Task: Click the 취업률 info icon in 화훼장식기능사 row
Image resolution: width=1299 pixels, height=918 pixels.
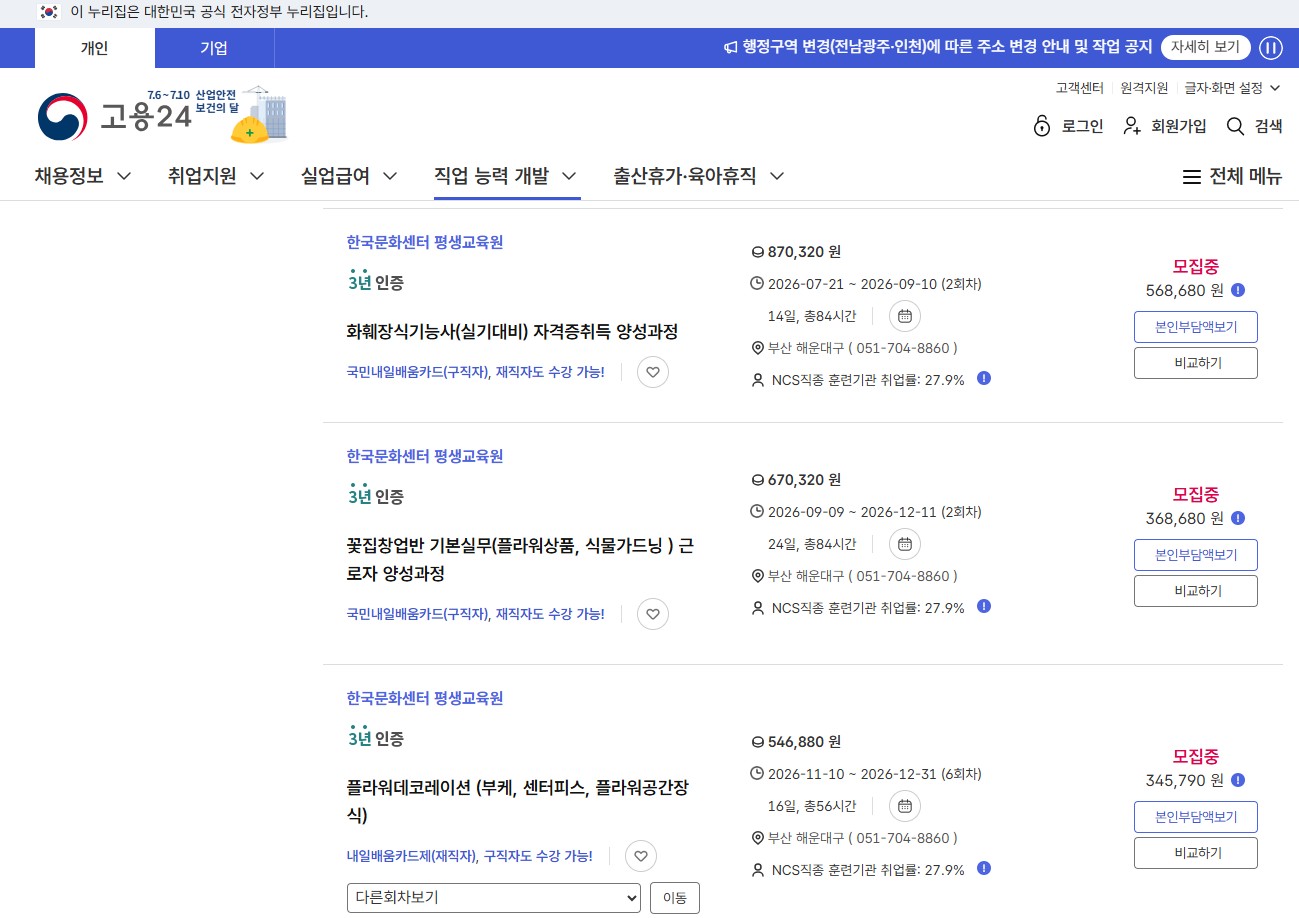Action: (984, 378)
